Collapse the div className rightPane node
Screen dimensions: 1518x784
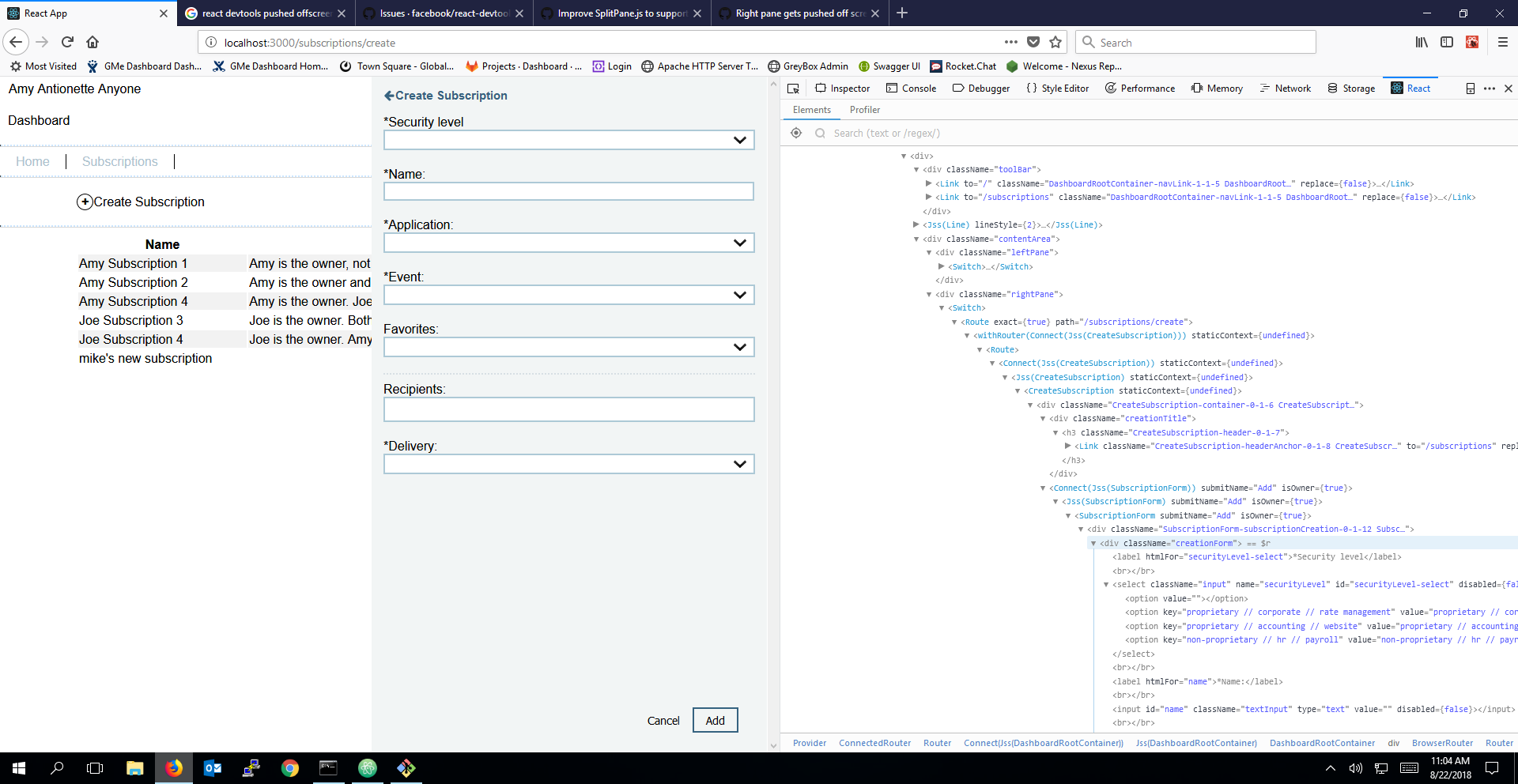point(929,294)
